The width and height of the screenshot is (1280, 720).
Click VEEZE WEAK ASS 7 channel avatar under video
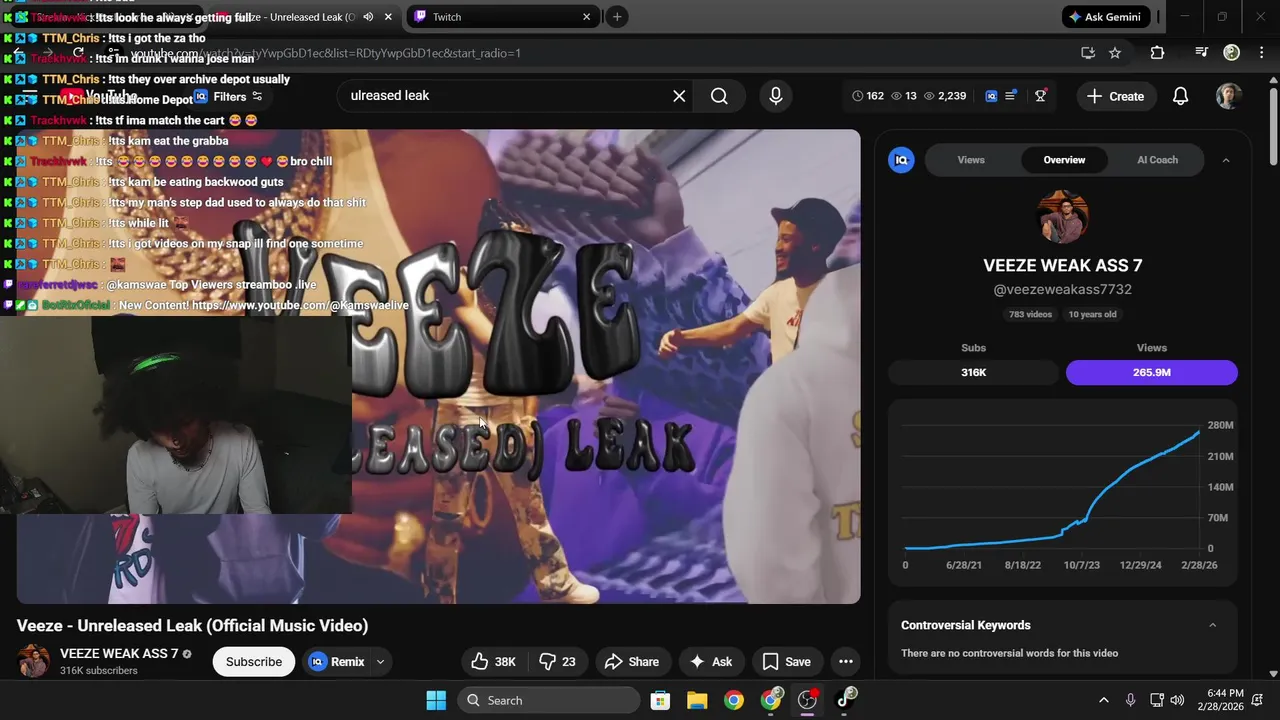(33, 661)
